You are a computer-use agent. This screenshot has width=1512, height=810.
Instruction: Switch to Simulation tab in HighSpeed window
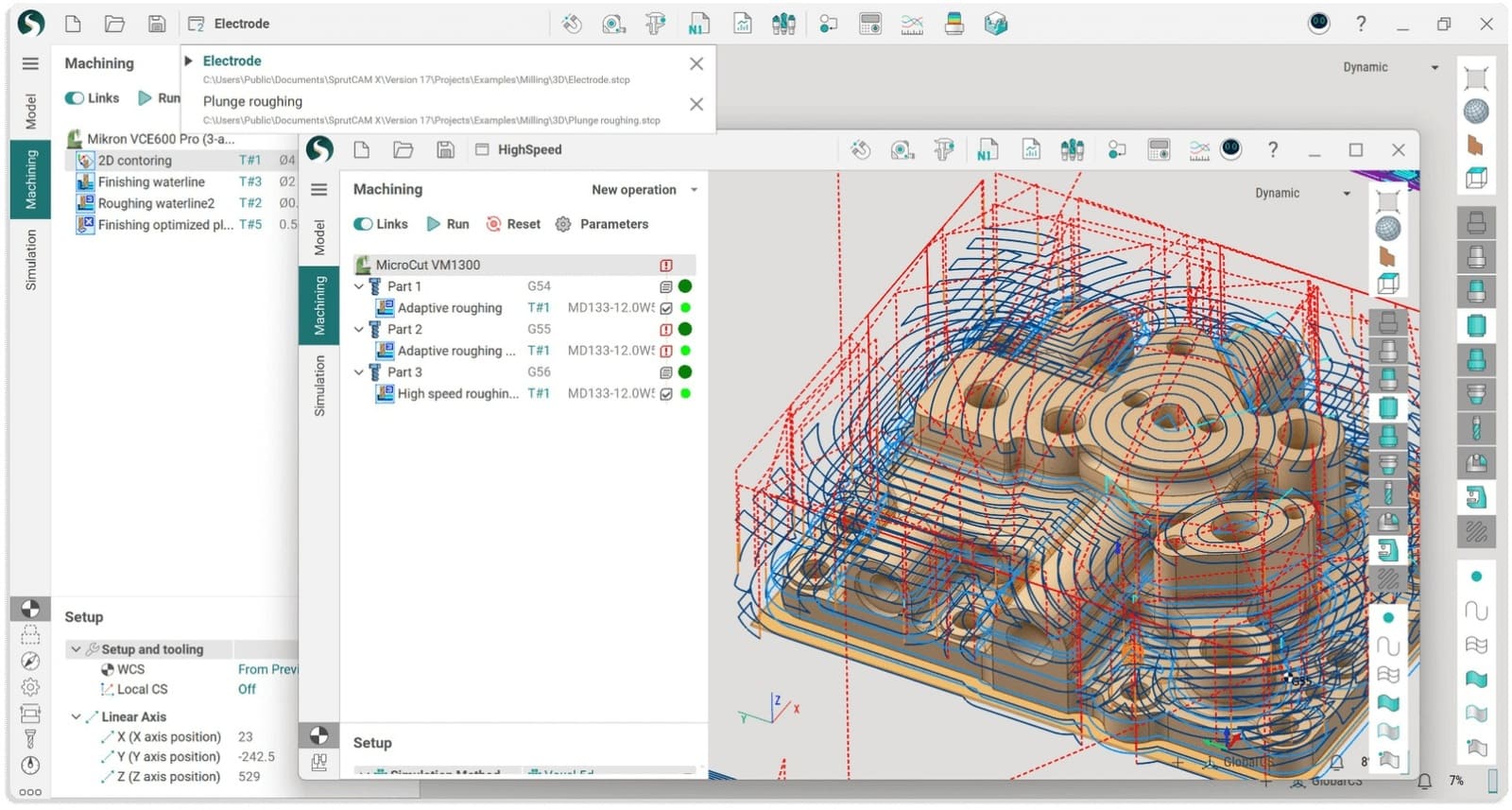coord(319,386)
